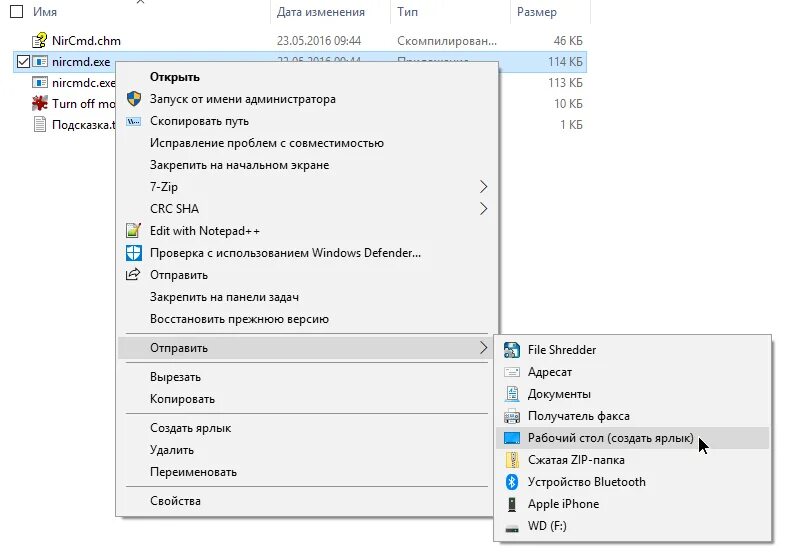Click the share icon next to Отправить
Viewport: 786px width, 555px height.
[x=133, y=274]
